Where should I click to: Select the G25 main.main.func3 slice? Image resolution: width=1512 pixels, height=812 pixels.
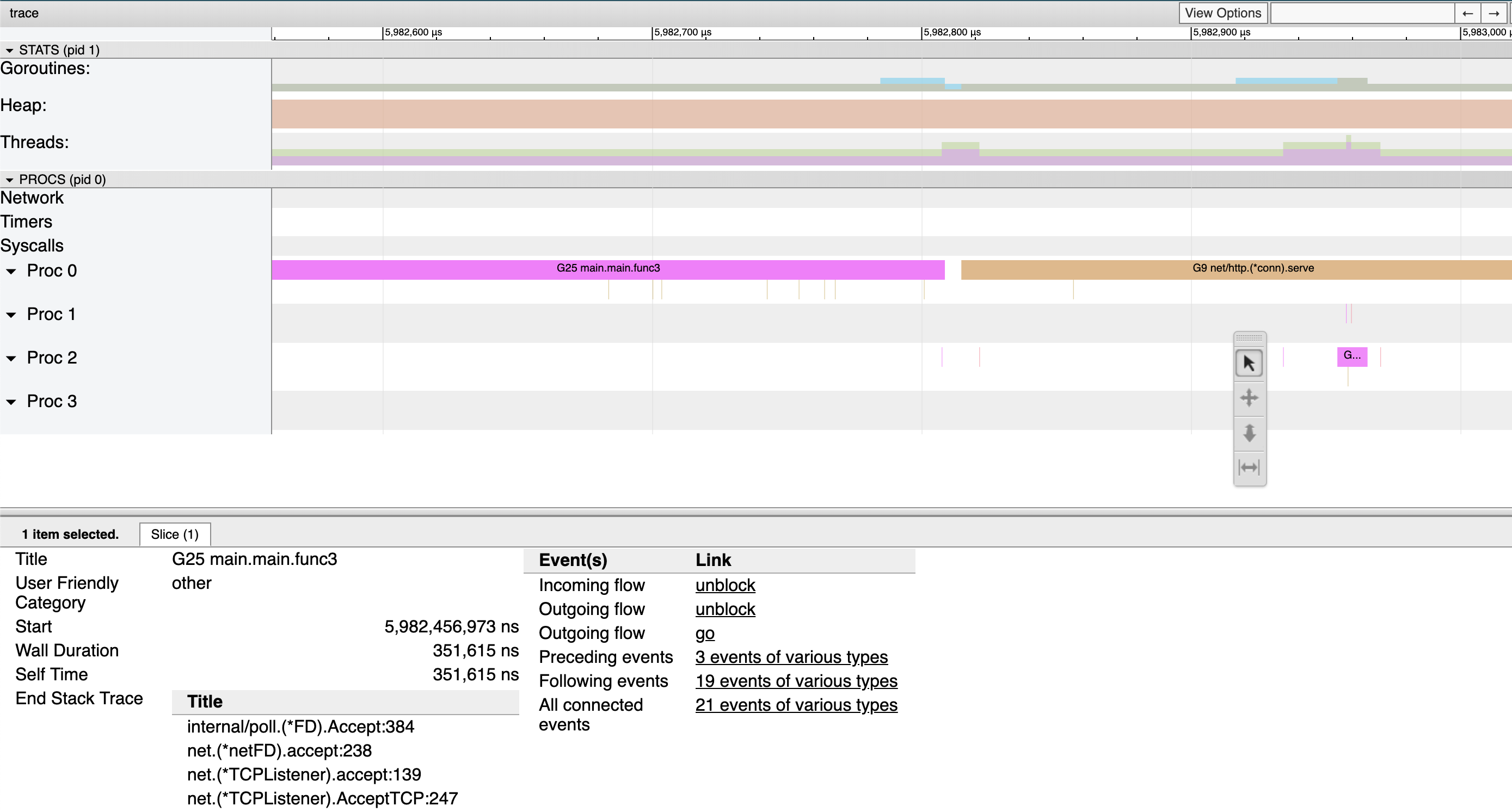[x=607, y=269]
